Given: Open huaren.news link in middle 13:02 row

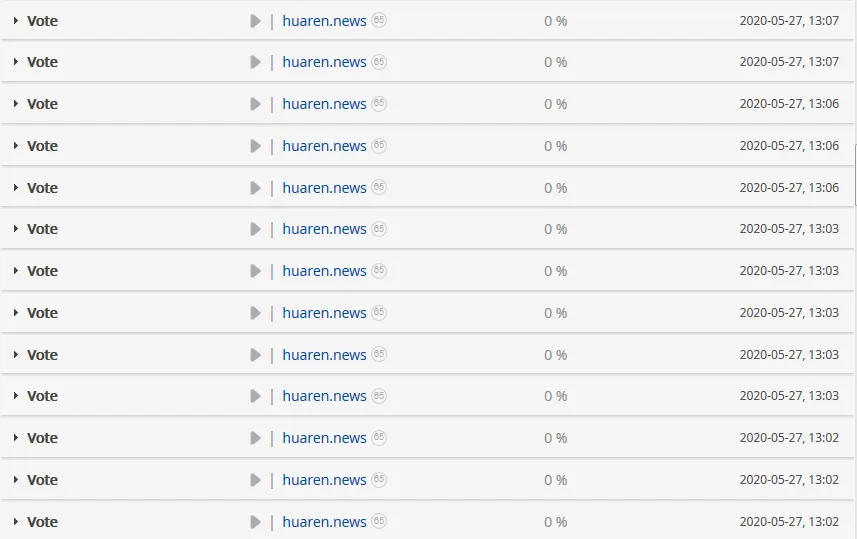Looking at the screenshot, I should coord(324,480).
